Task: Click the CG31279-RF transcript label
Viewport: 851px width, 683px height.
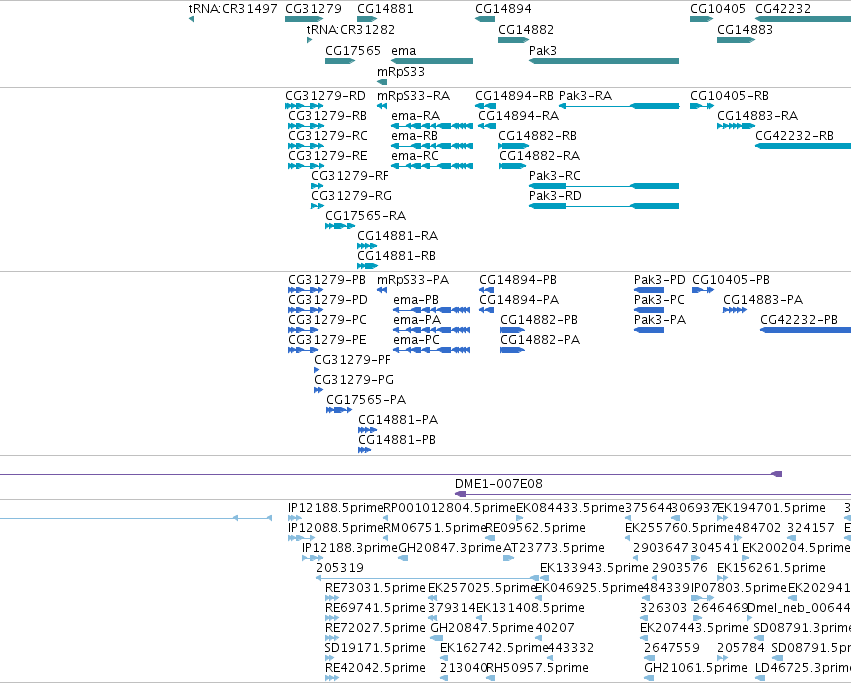Action: [x=350, y=176]
